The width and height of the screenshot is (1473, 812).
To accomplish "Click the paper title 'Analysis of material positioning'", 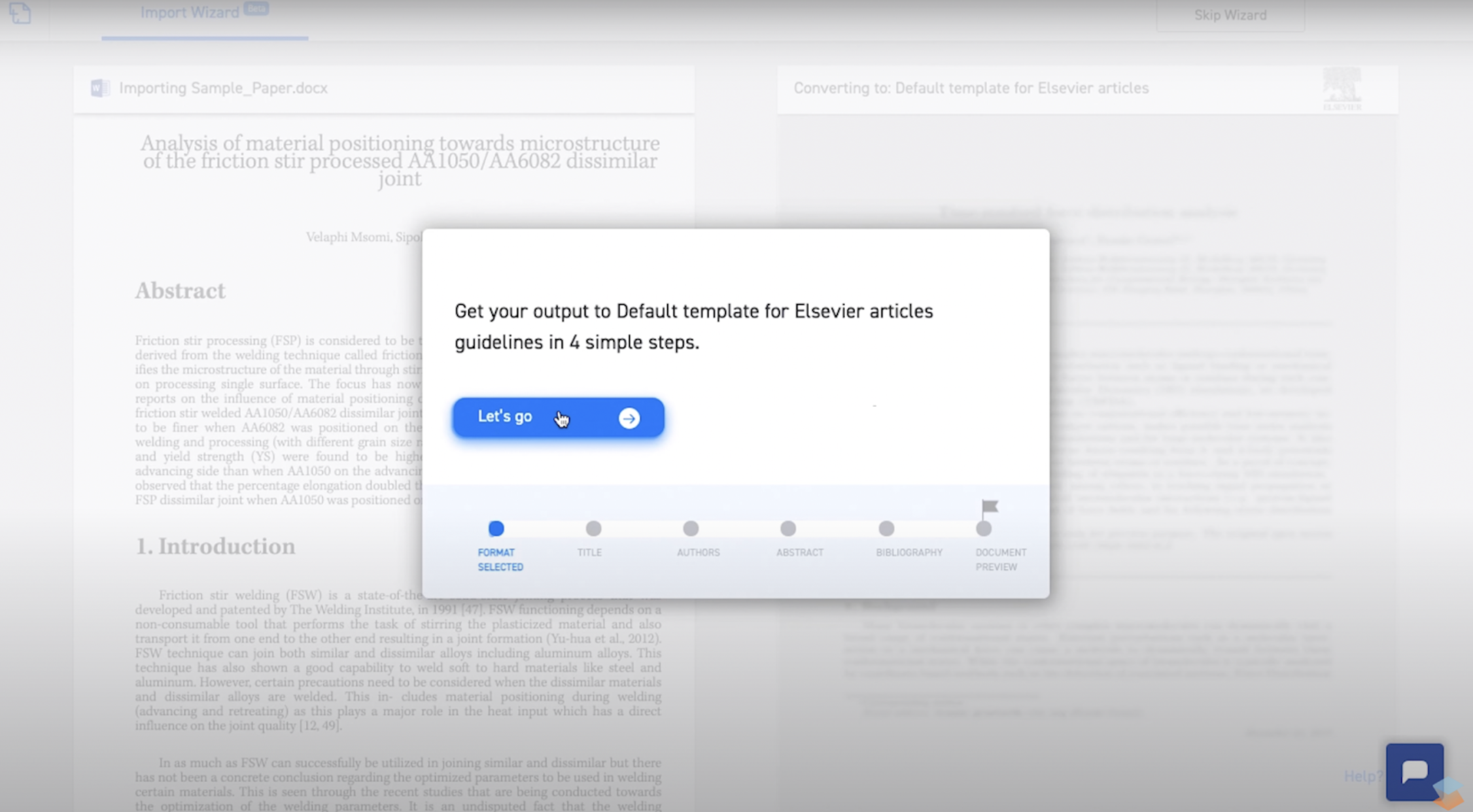I will 400,161.
